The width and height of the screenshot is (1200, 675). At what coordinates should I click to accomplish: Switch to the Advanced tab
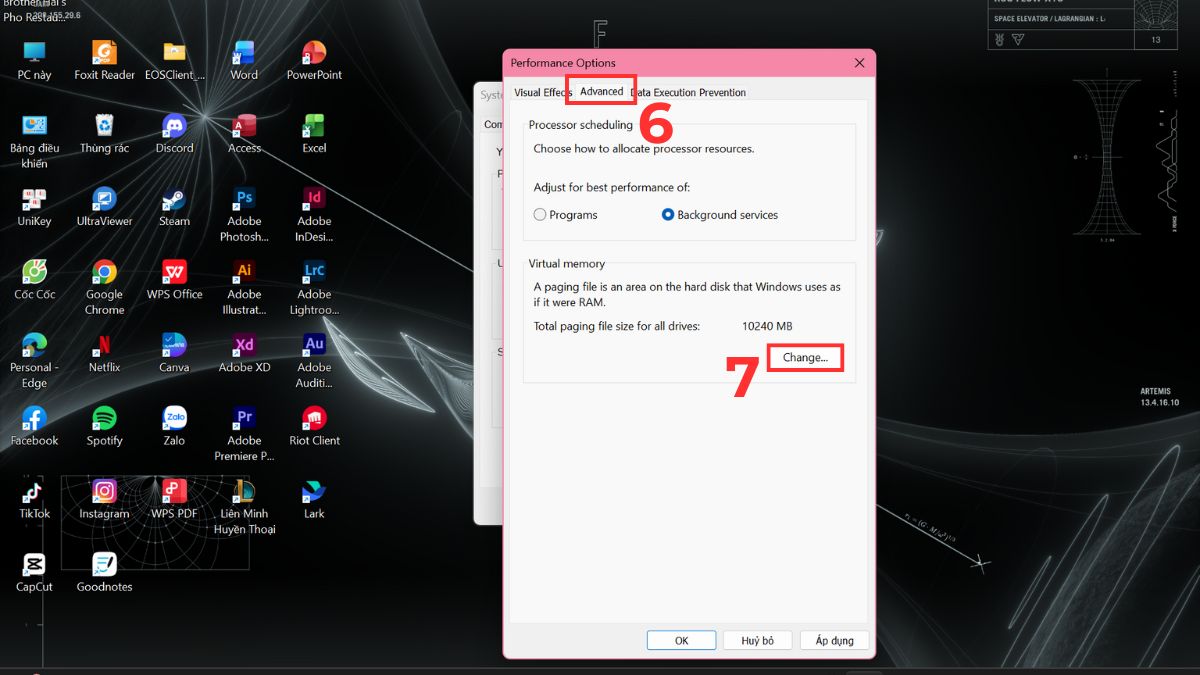pyautogui.click(x=601, y=91)
